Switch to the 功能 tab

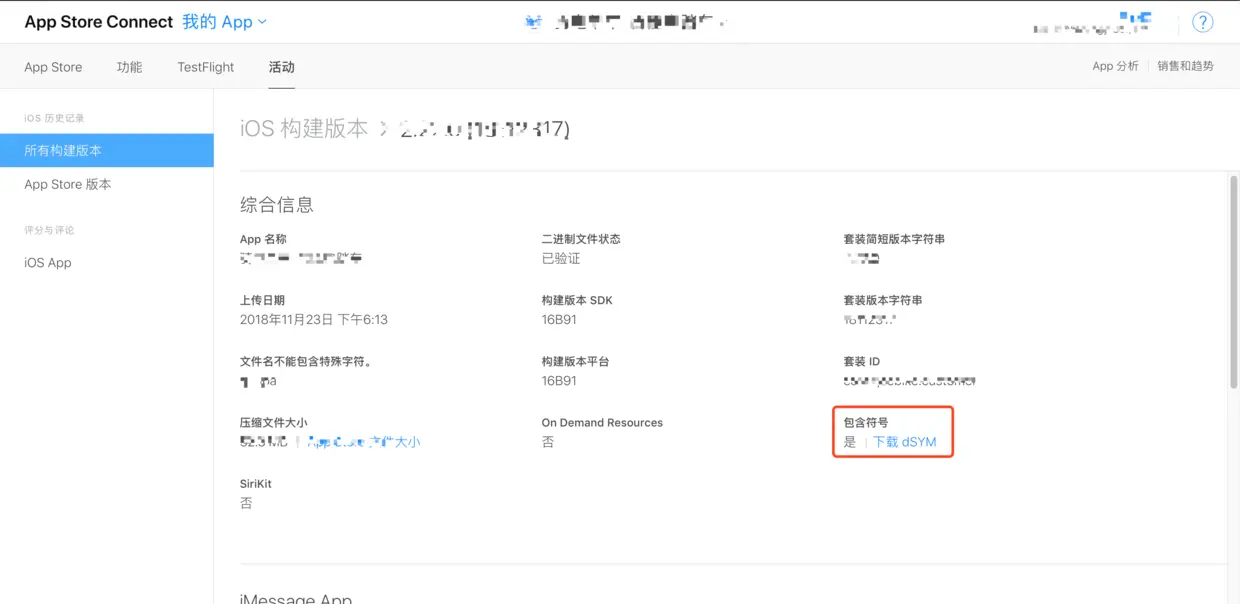click(x=129, y=67)
